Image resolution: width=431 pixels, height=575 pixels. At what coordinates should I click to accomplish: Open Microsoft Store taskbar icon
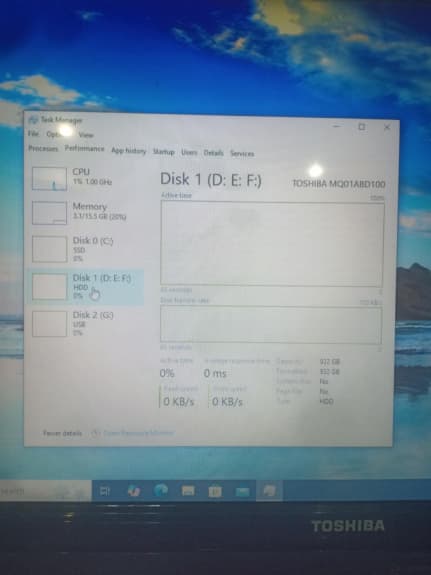[215, 491]
